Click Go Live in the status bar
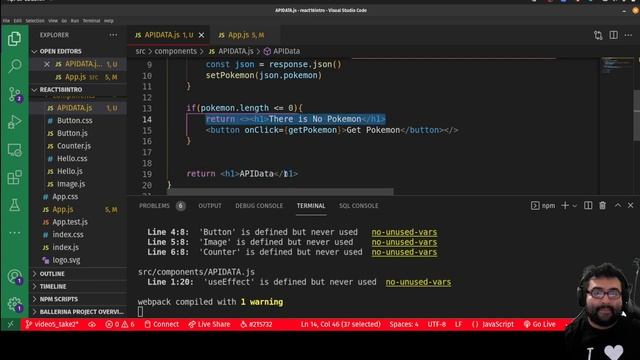 540,324
